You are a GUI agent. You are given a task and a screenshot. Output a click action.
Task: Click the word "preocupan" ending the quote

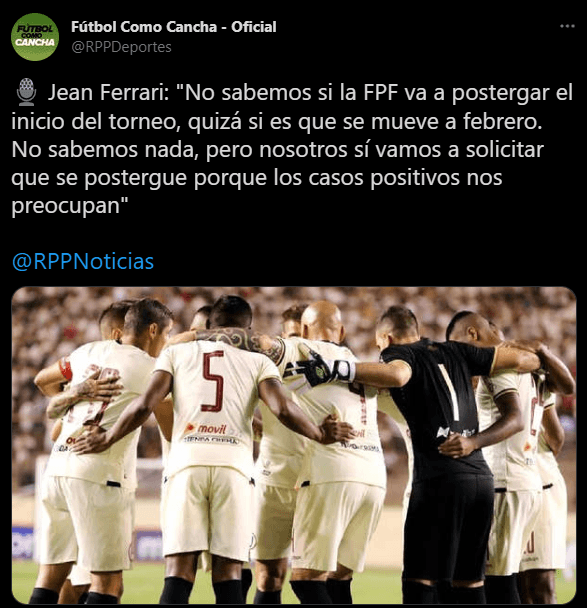tap(66, 206)
